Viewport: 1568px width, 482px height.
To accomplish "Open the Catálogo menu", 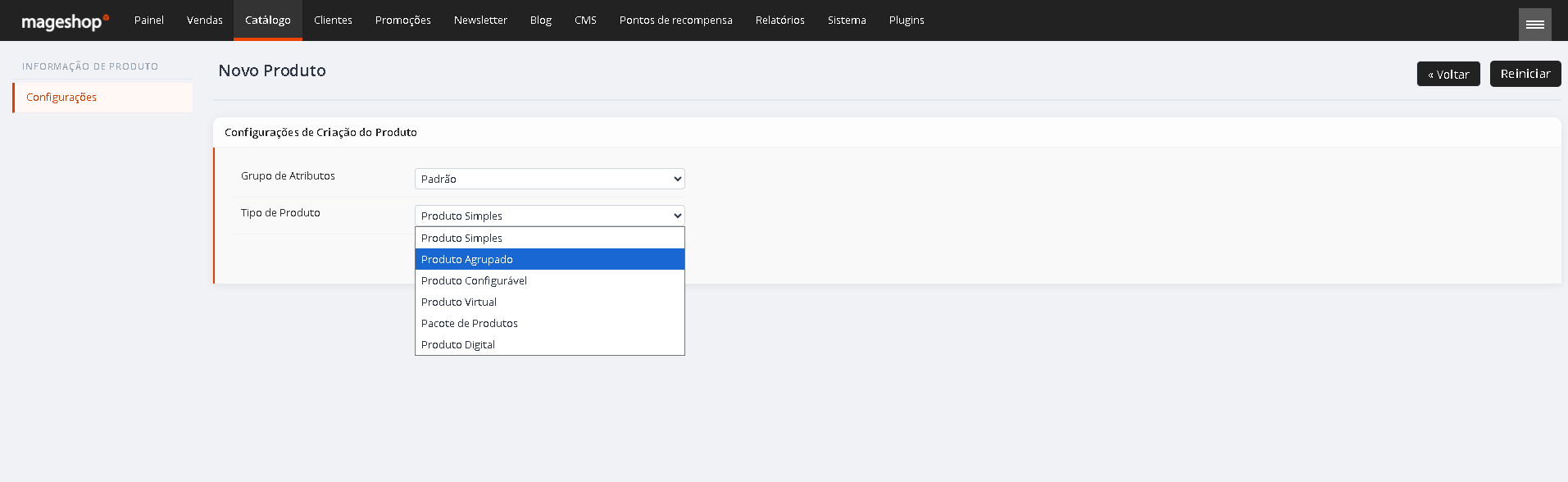I will pos(268,20).
